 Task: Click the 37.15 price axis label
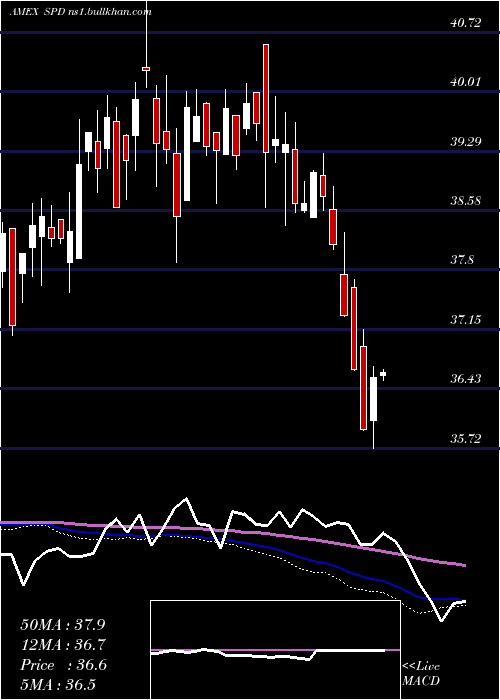coord(466,320)
